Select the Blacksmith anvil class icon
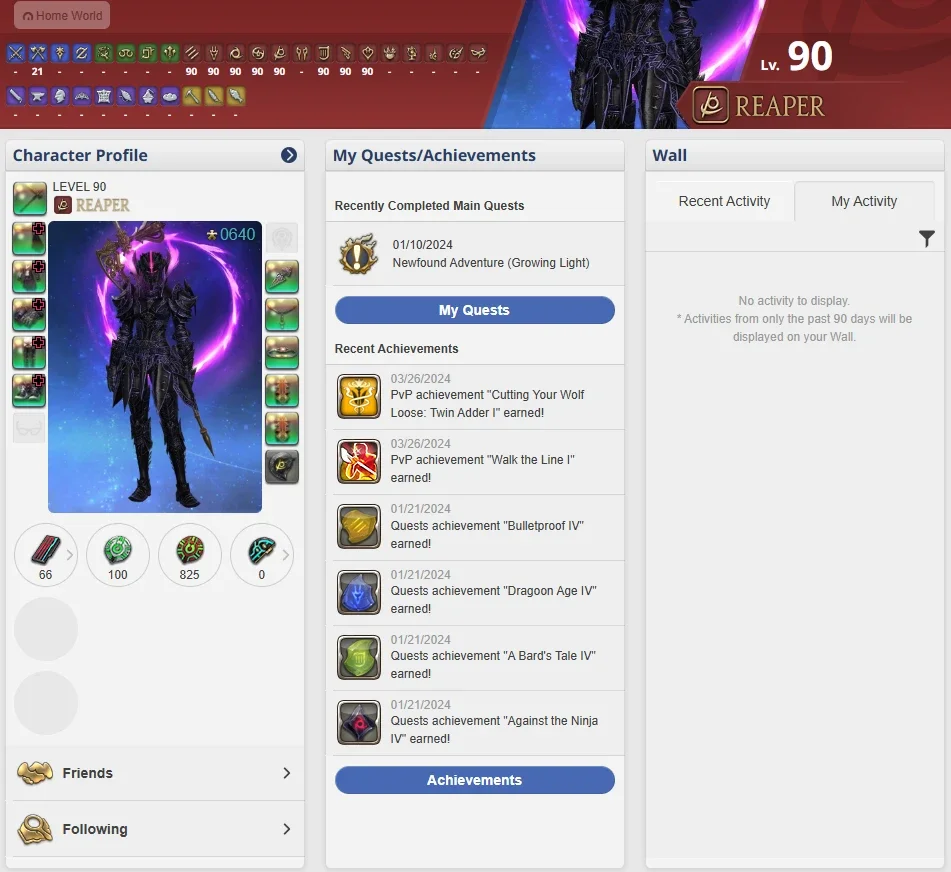 tap(38, 96)
